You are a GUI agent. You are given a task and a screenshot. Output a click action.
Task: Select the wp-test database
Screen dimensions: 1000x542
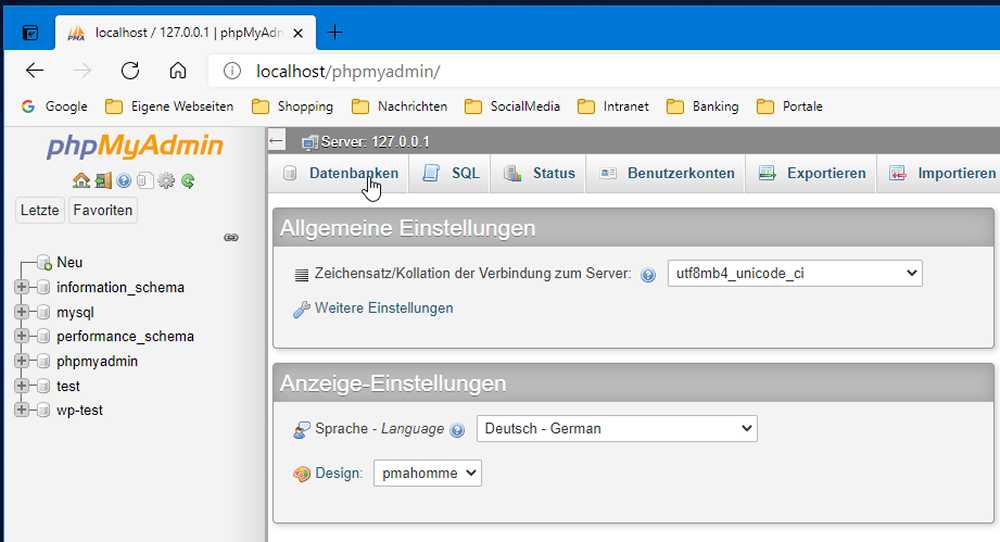click(80, 410)
